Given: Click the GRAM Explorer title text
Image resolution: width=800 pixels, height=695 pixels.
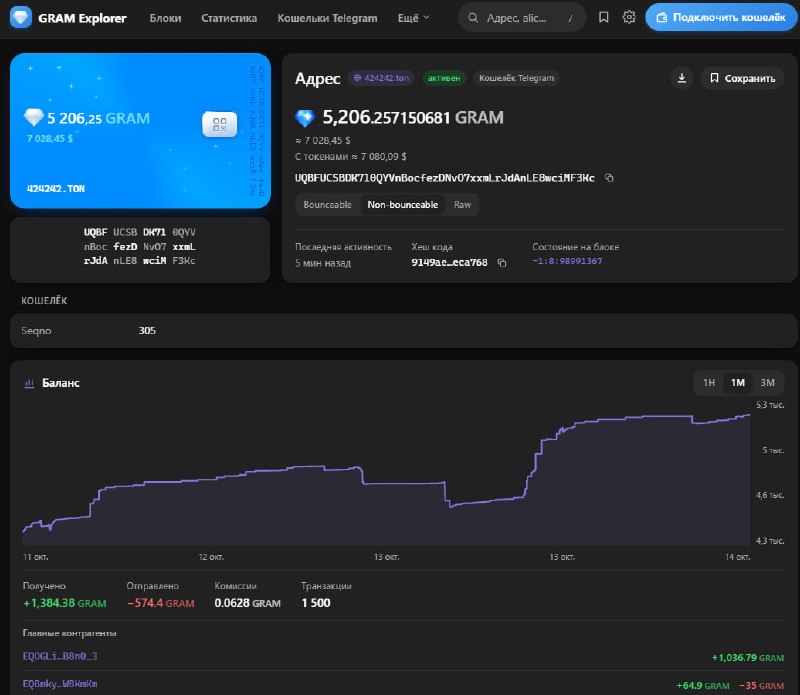Looking at the screenshot, I should 82,18.
